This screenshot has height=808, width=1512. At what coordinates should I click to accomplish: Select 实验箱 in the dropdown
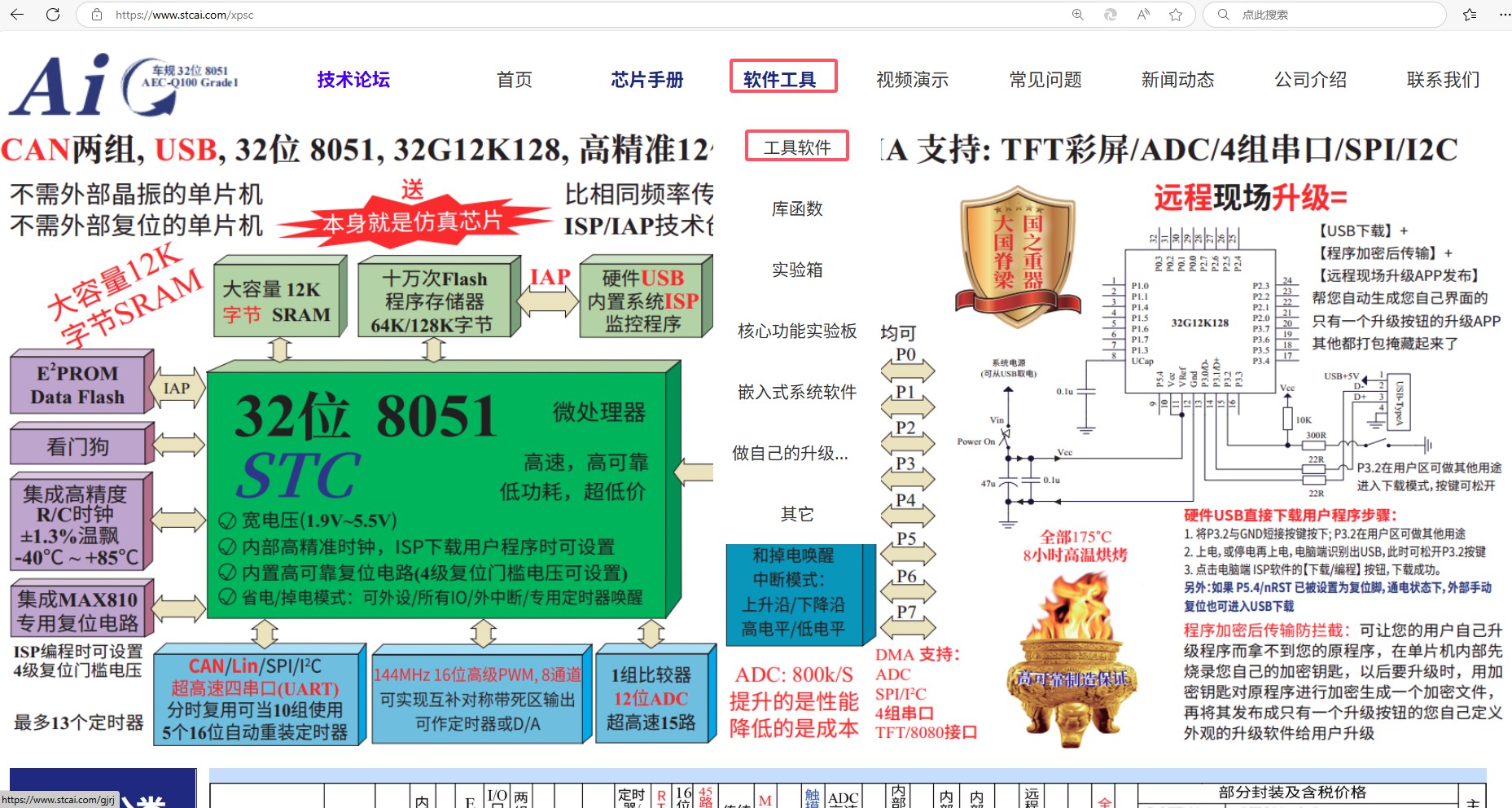797,270
